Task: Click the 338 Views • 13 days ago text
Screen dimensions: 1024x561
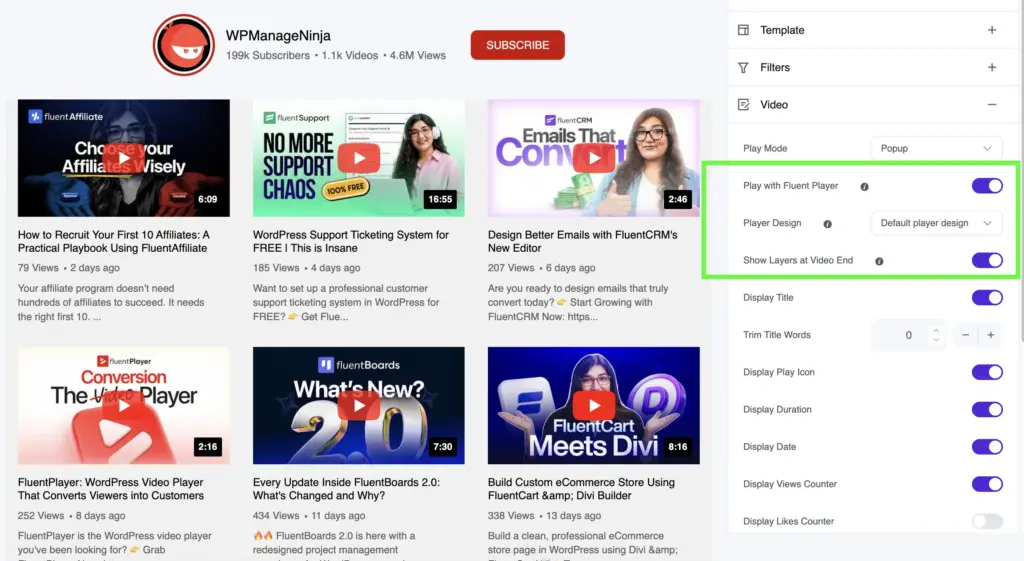Action: click(x=544, y=515)
